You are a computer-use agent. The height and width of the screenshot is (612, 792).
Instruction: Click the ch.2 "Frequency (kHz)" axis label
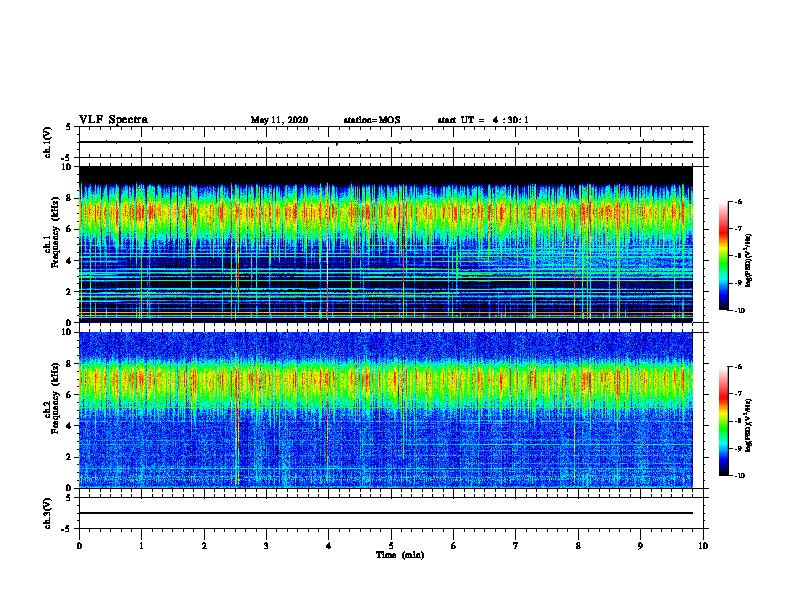point(55,398)
